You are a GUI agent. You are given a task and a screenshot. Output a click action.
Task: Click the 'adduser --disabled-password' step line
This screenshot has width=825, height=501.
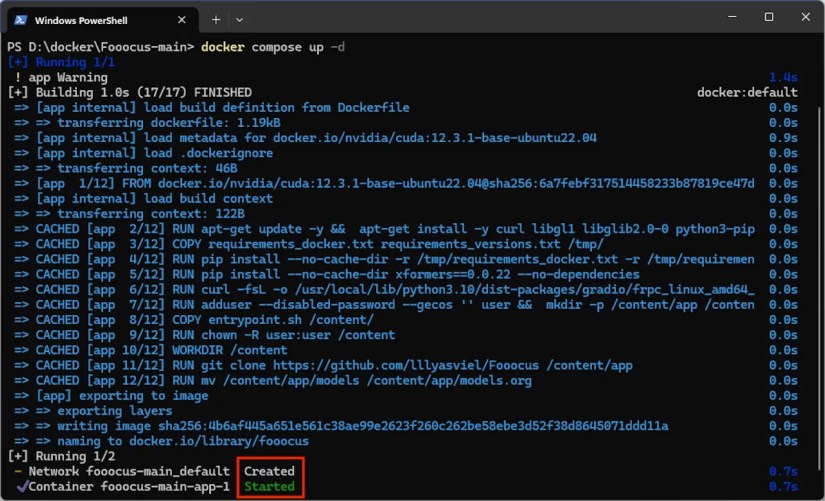[x=384, y=305]
